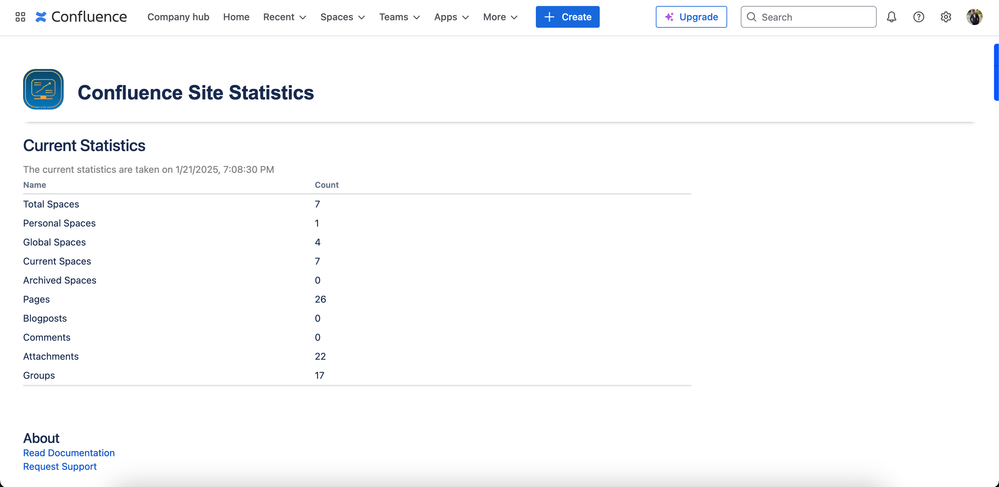Select the Attachments row label
This screenshot has height=487, width=999.
pos(51,356)
